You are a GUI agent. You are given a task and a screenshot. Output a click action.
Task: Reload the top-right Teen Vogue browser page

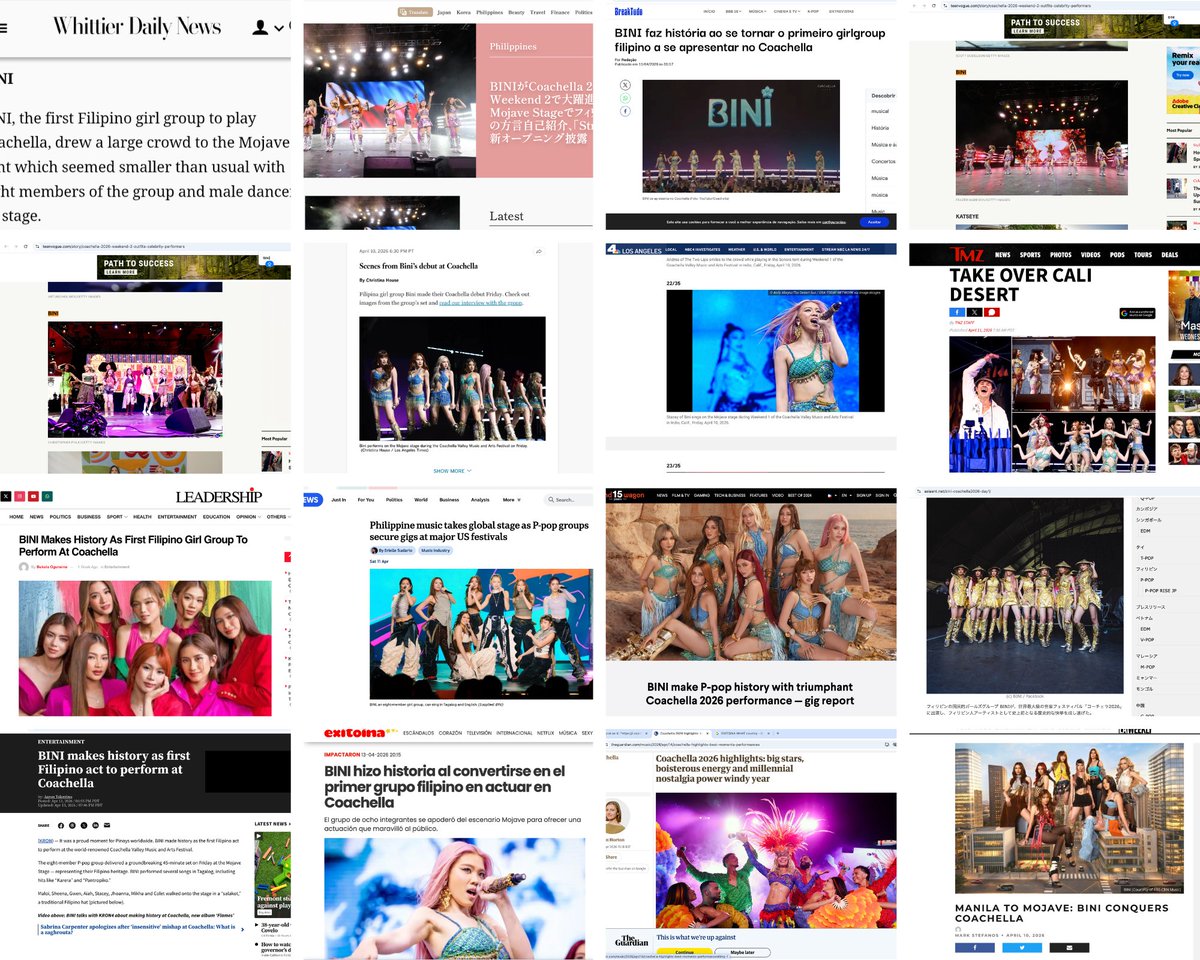[x=934, y=6]
